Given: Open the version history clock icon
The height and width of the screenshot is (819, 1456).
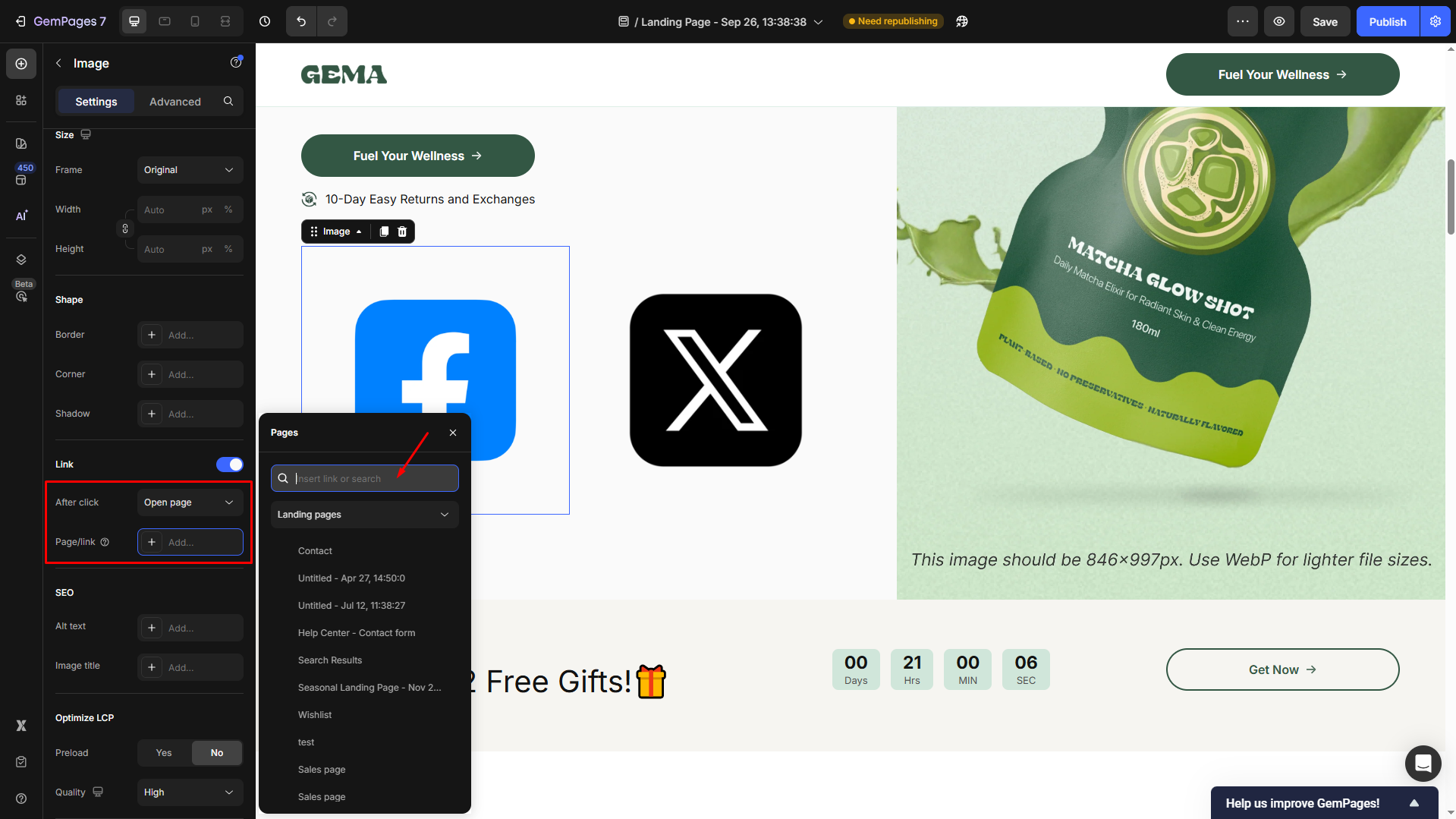Looking at the screenshot, I should 265,21.
